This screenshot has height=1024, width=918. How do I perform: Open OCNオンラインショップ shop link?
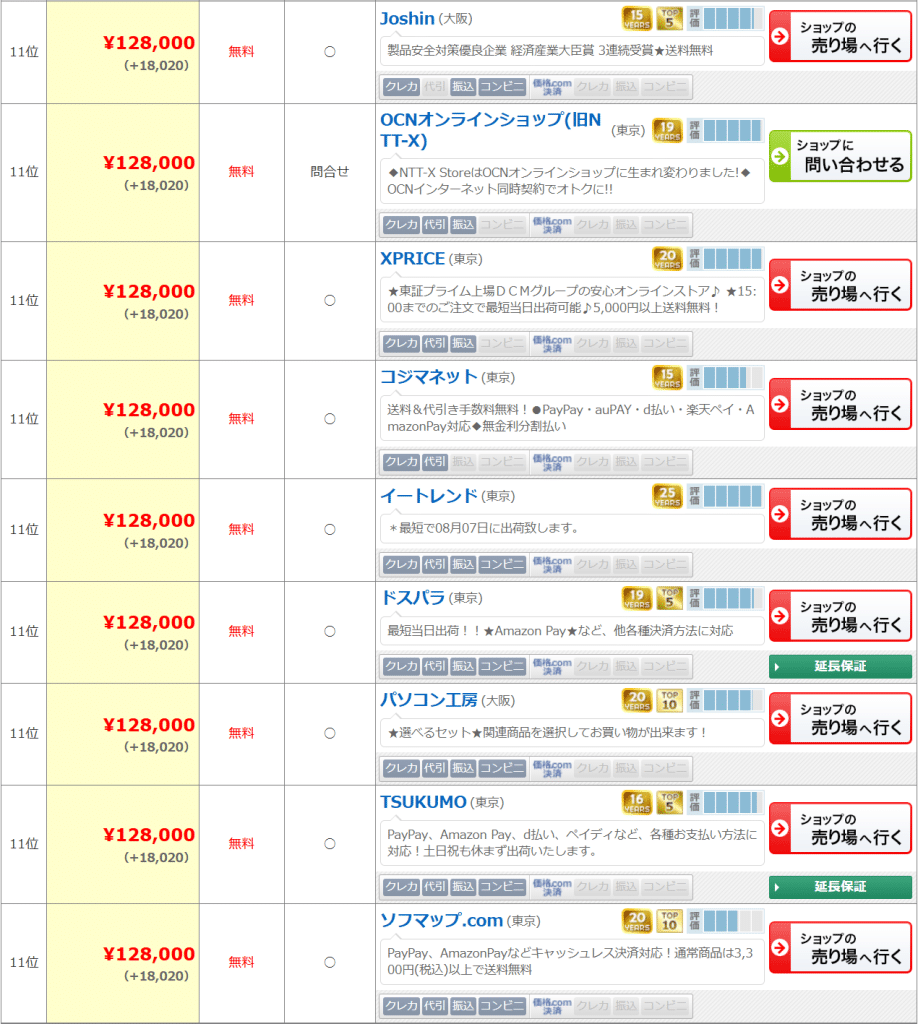click(x=490, y=130)
